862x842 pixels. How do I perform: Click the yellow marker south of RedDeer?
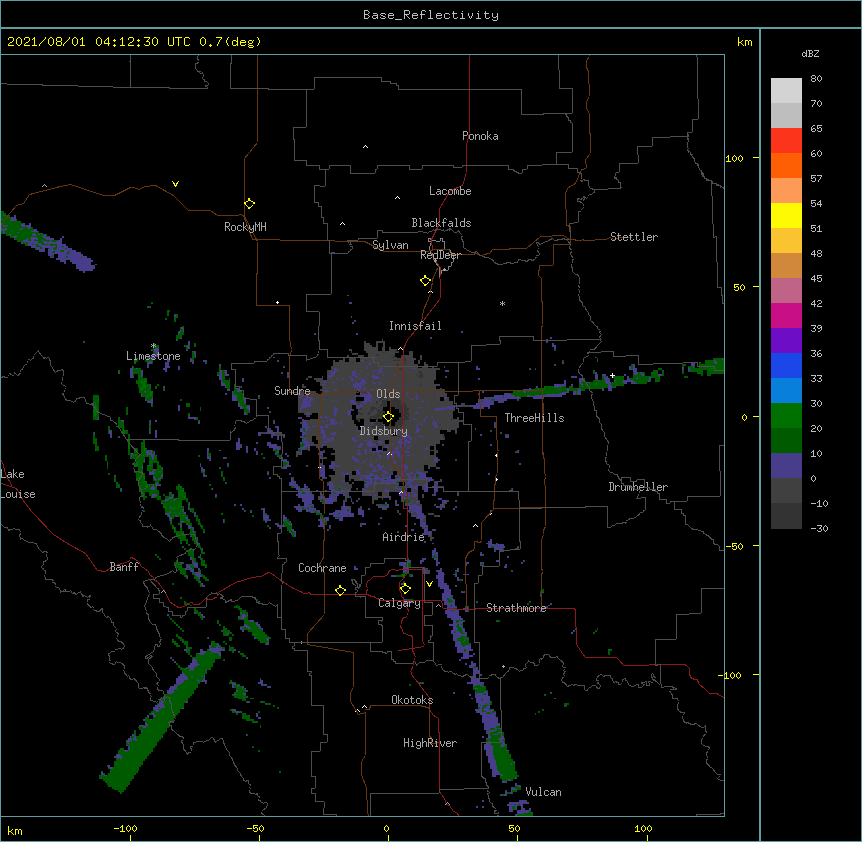click(x=425, y=281)
